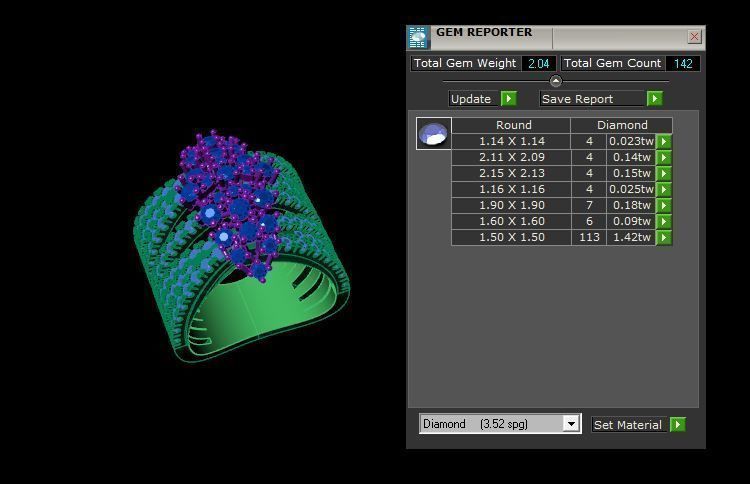Screen dimensions: 750x484
Task: Click green arrow next to Set Material
Action: (678, 424)
